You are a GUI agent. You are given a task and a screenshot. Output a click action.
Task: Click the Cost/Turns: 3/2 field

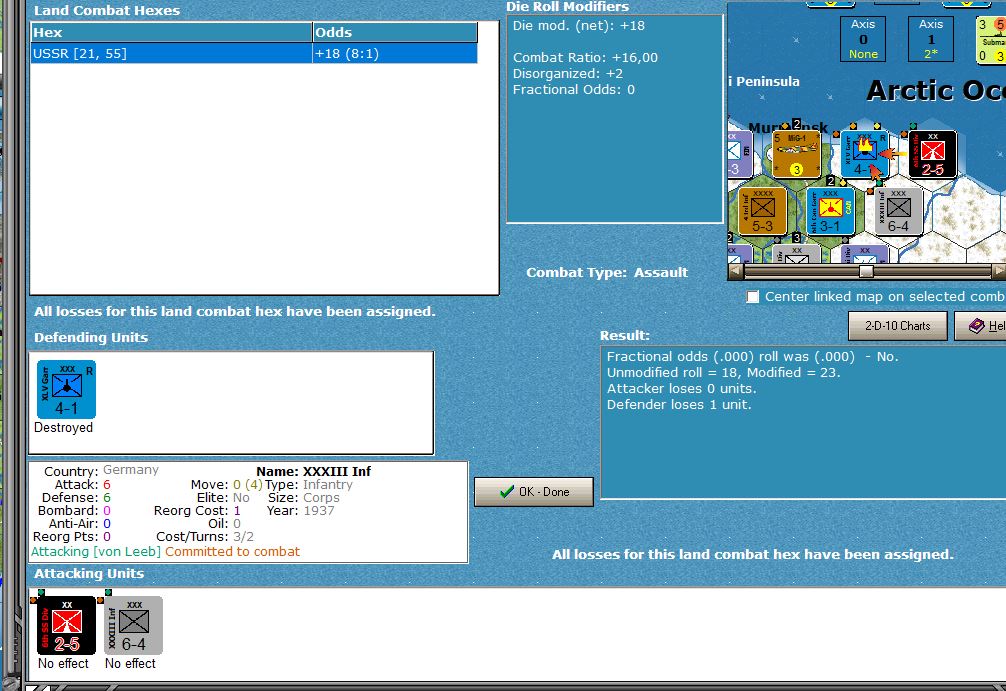pos(205,537)
